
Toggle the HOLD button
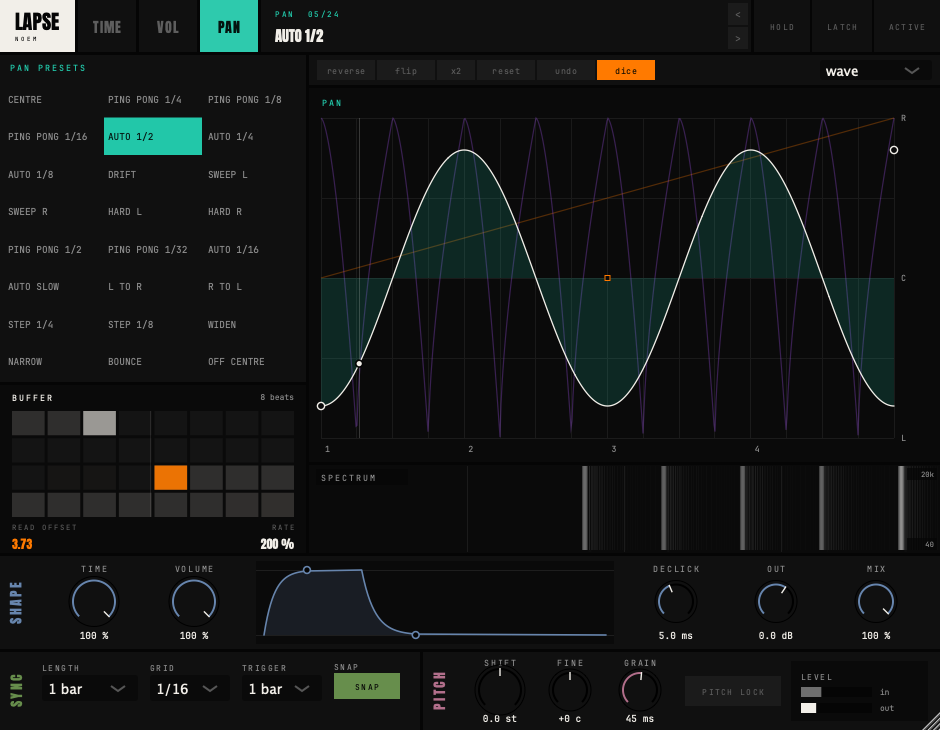click(x=782, y=27)
